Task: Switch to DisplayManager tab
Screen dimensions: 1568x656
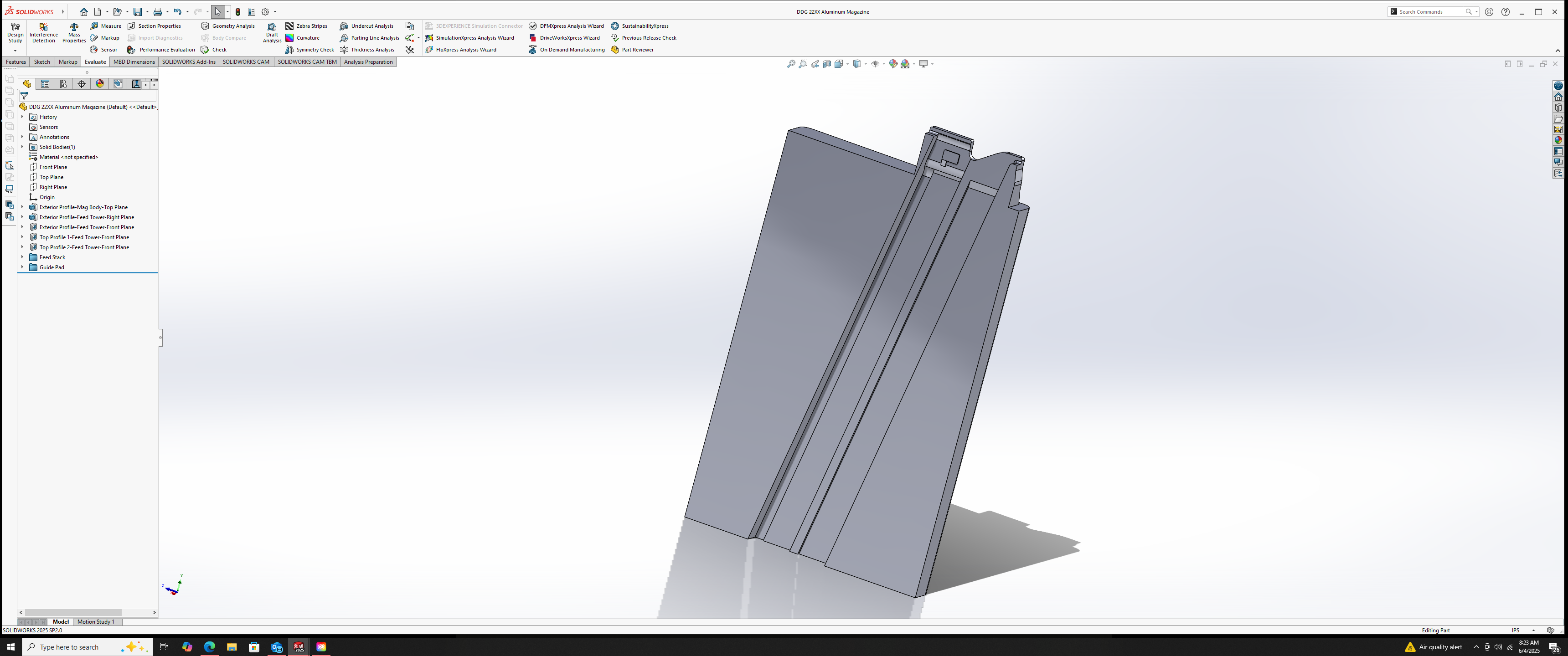Action: coord(100,84)
